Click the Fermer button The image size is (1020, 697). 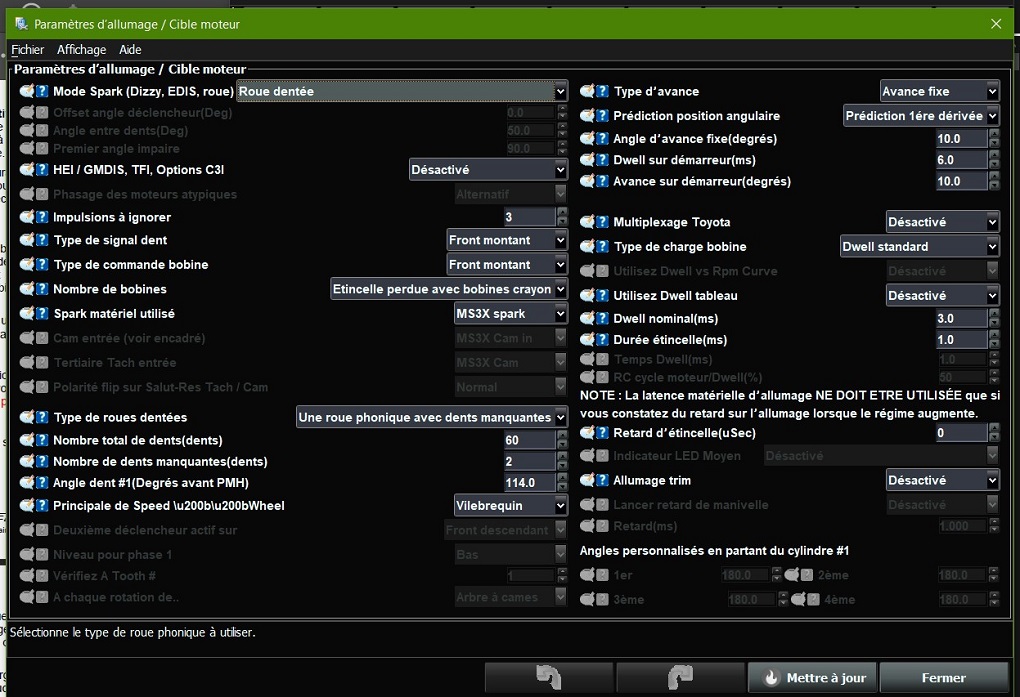(x=943, y=677)
